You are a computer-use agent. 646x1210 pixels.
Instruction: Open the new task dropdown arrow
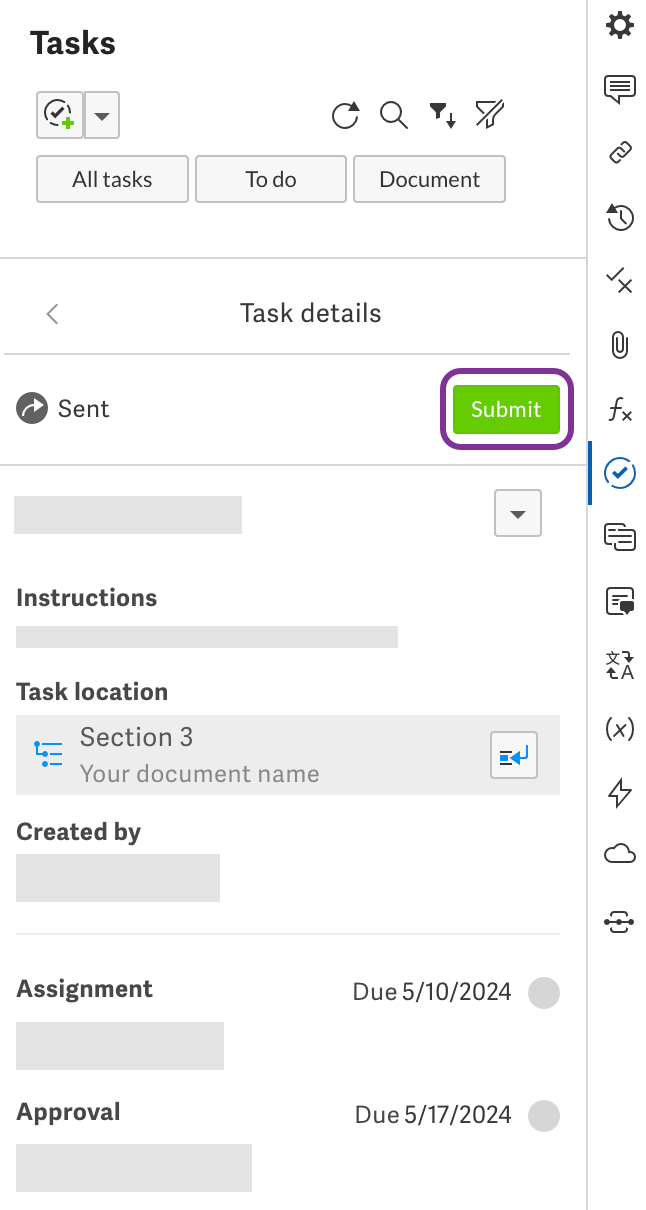click(102, 115)
